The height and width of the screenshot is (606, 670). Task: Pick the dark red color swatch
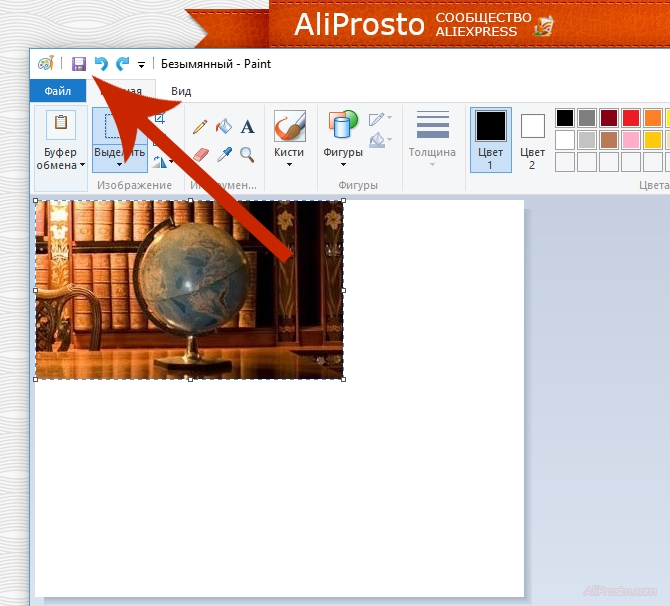click(x=609, y=118)
